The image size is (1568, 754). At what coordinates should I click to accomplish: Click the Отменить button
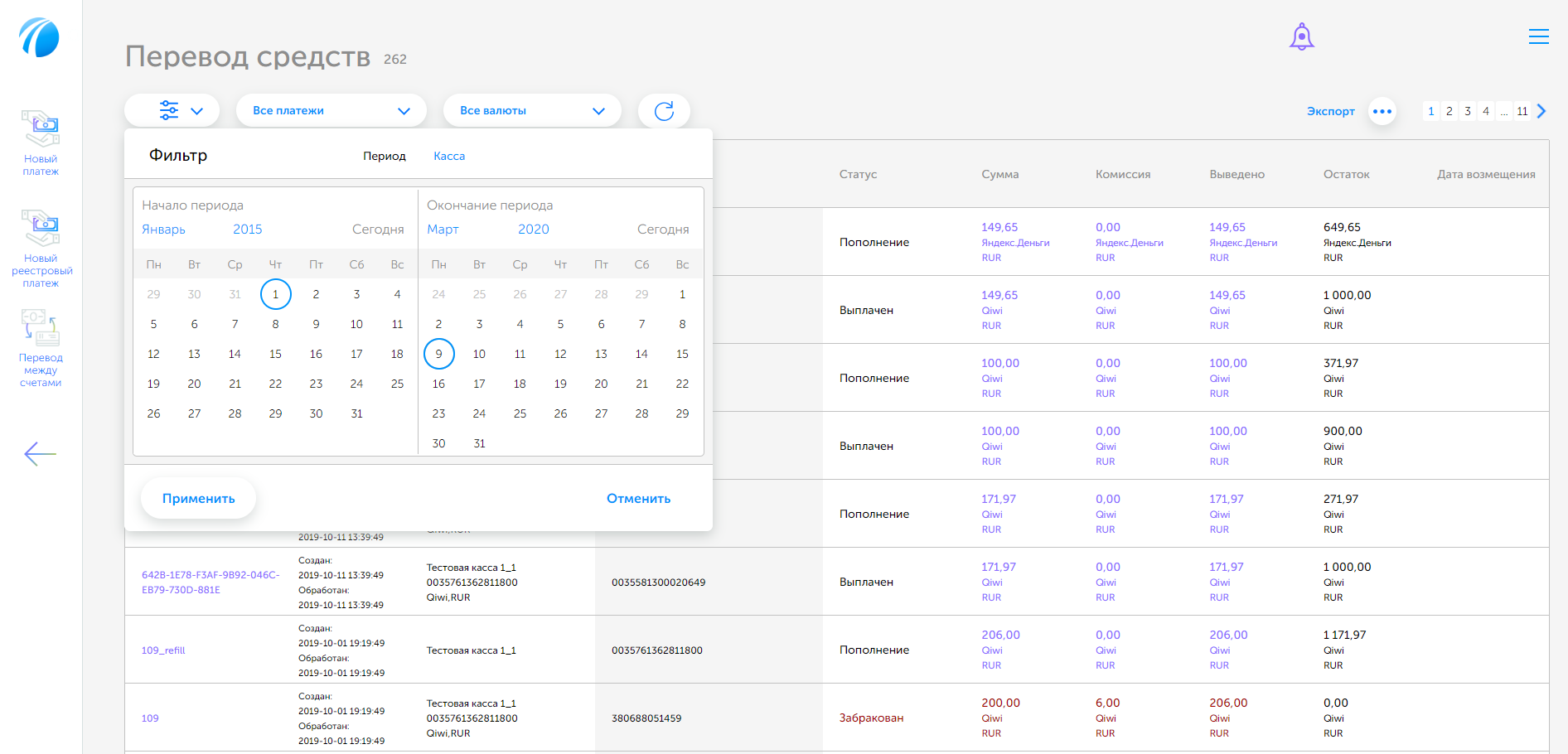(x=638, y=498)
